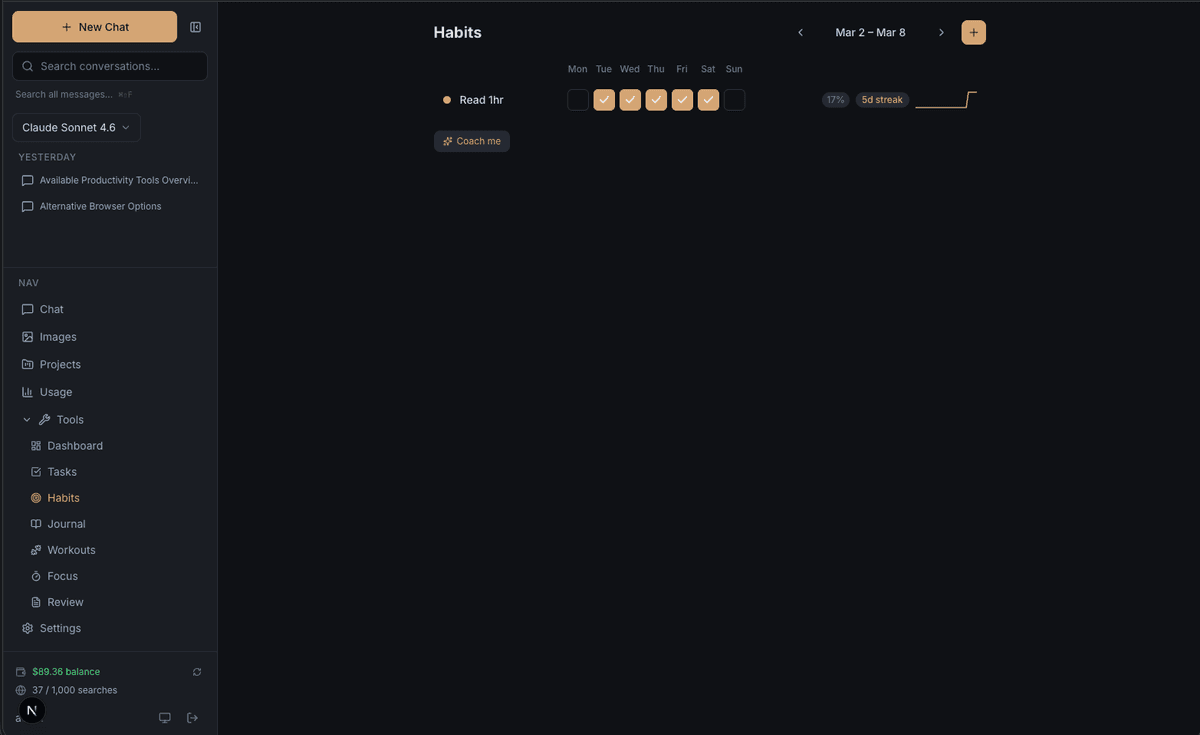Go to previous week with left chevron
Viewport: 1200px width, 735px height.
pos(800,33)
